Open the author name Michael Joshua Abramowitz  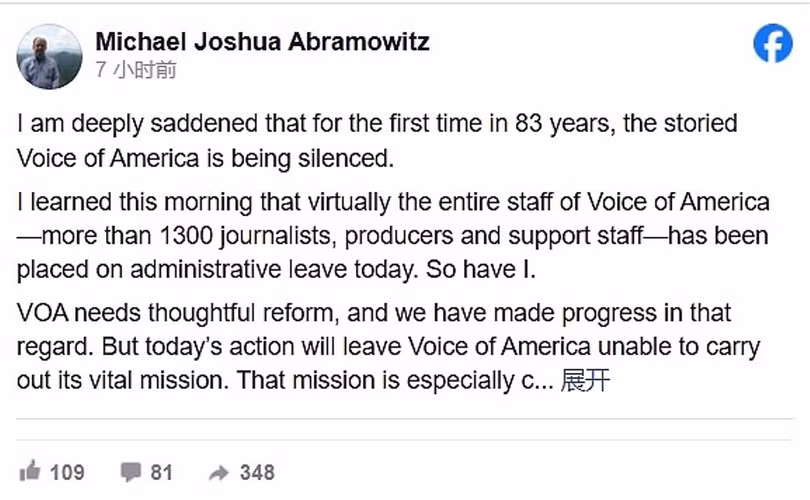[x=262, y=42]
